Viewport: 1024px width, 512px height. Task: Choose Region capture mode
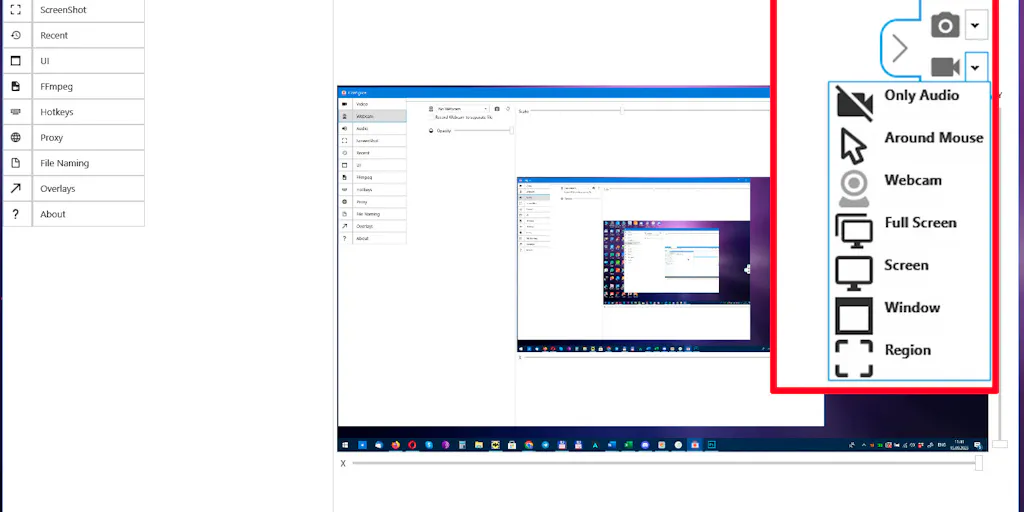(x=909, y=358)
